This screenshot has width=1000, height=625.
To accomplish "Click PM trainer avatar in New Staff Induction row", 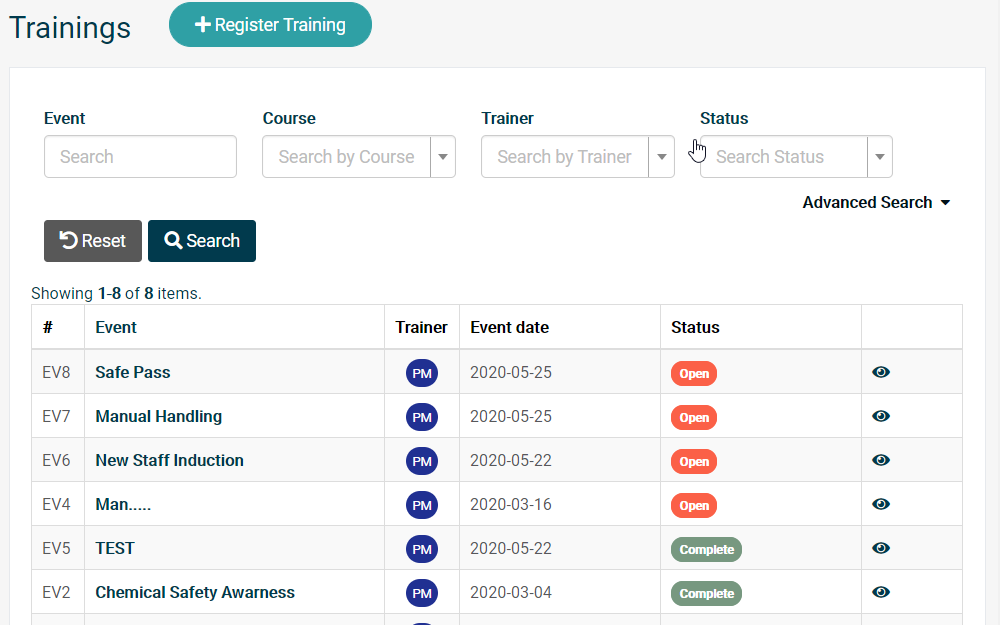I will [422, 461].
